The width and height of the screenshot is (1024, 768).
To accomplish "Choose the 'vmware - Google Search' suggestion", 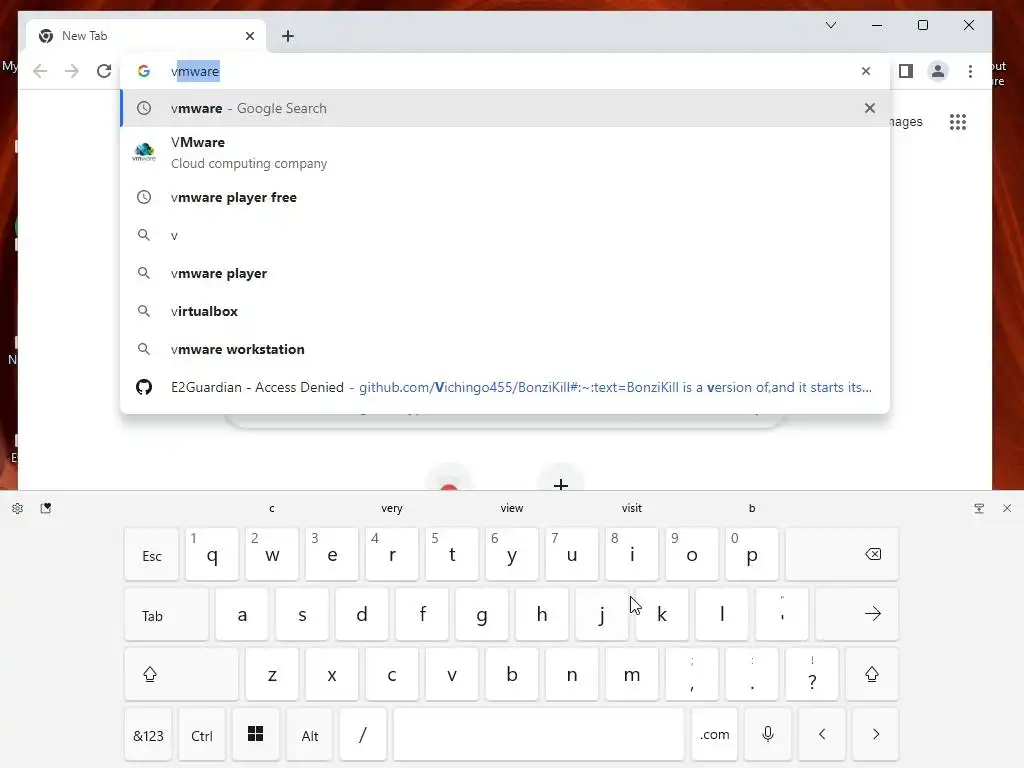I will point(505,108).
